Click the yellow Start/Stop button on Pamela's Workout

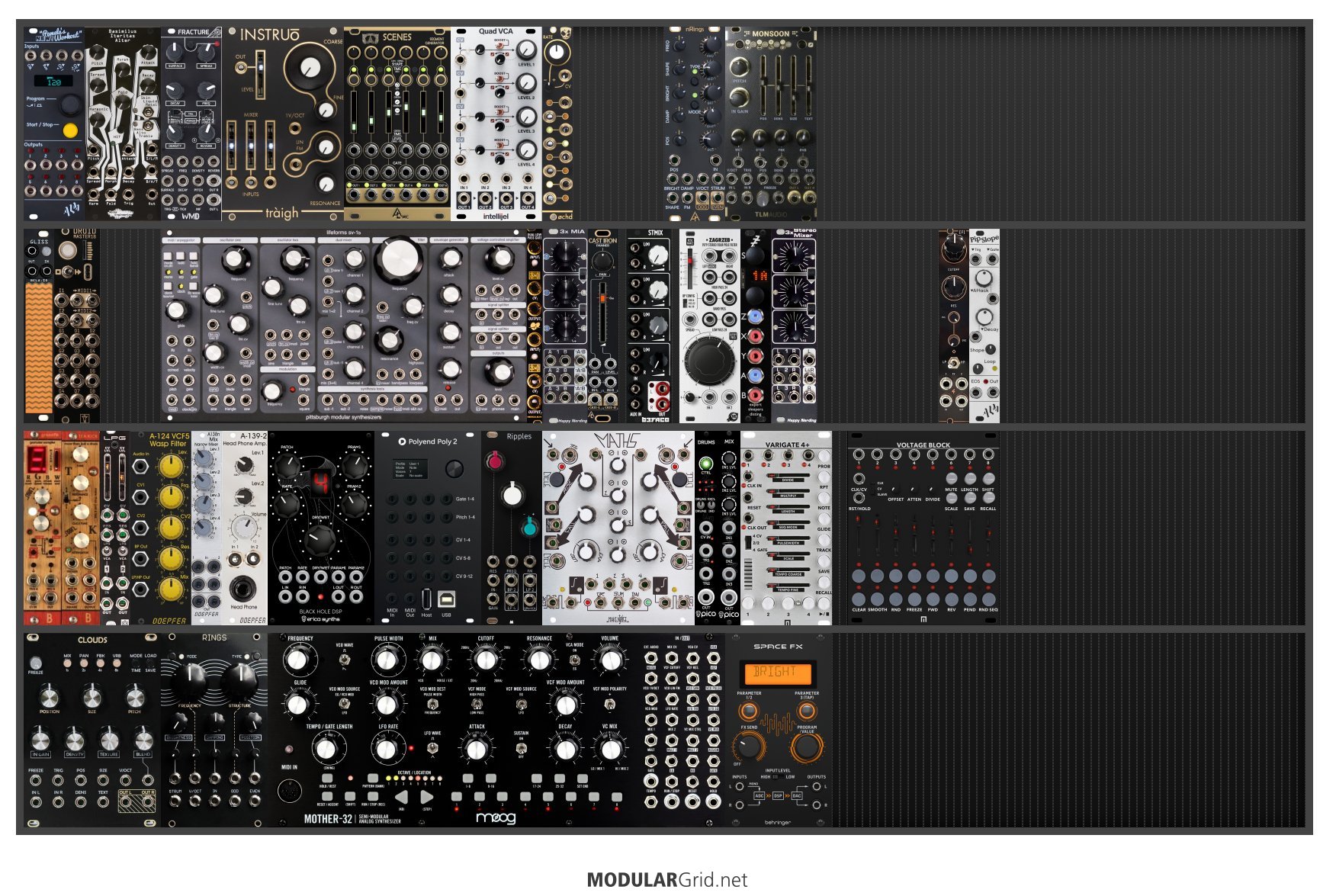(70, 130)
